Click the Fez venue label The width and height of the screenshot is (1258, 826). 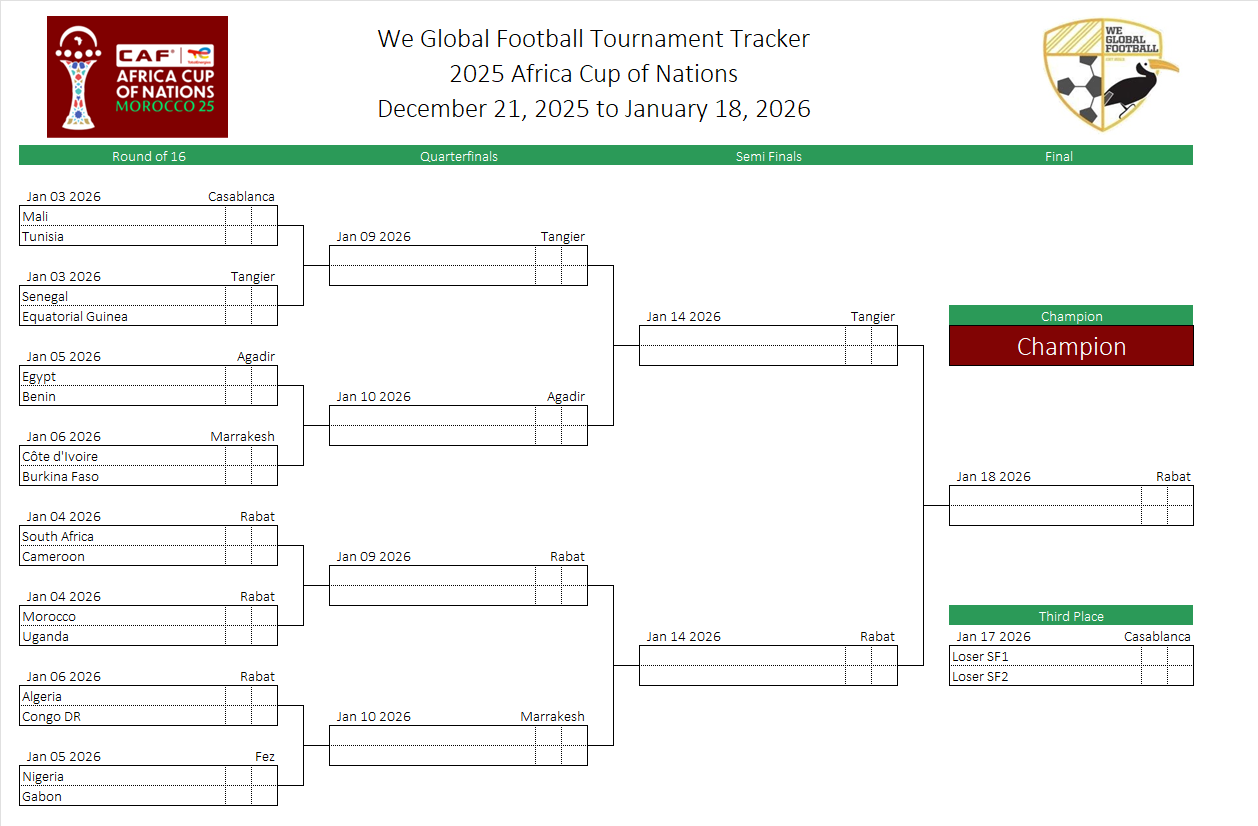pyautogui.click(x=264, y=756)
